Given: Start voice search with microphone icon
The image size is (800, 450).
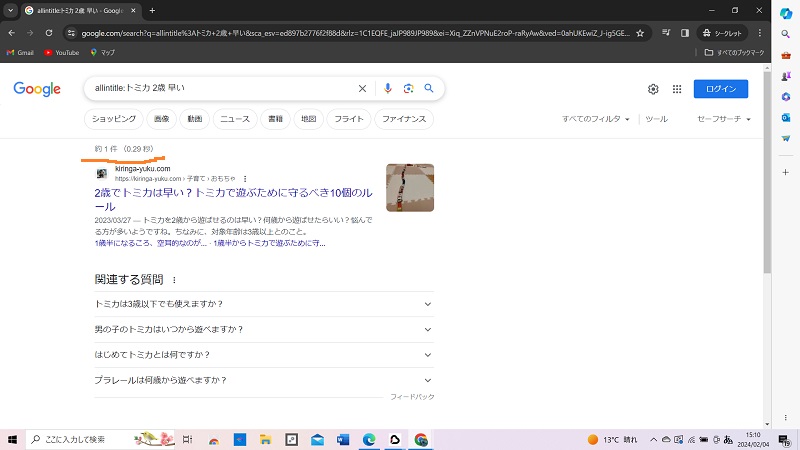Looking at the screenshot, I should click(x=388, y=88).
